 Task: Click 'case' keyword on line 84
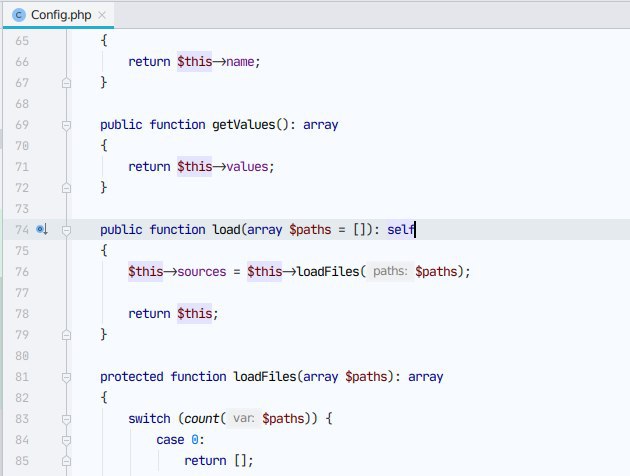[x=170, y=439]
